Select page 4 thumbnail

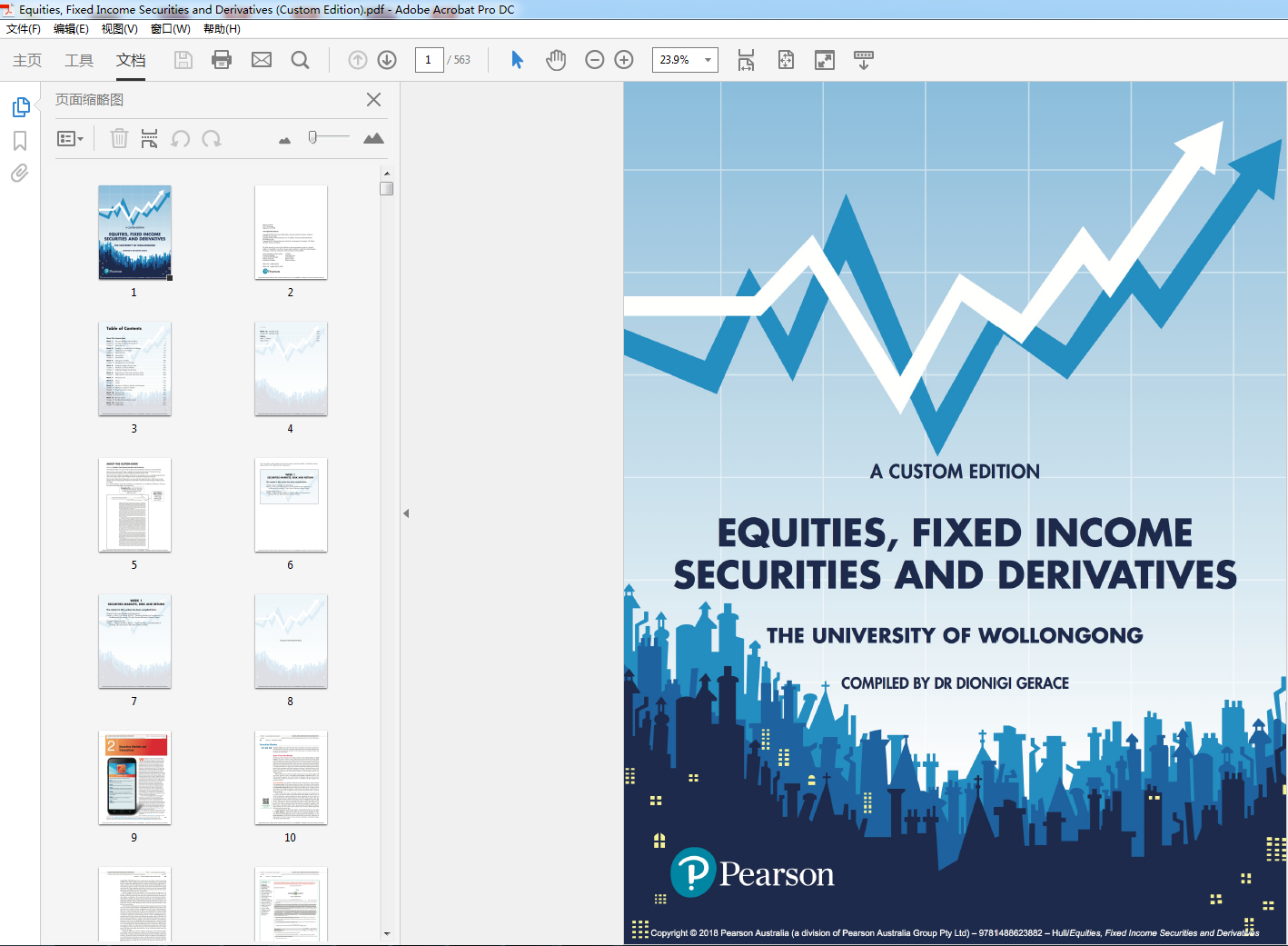291,369
